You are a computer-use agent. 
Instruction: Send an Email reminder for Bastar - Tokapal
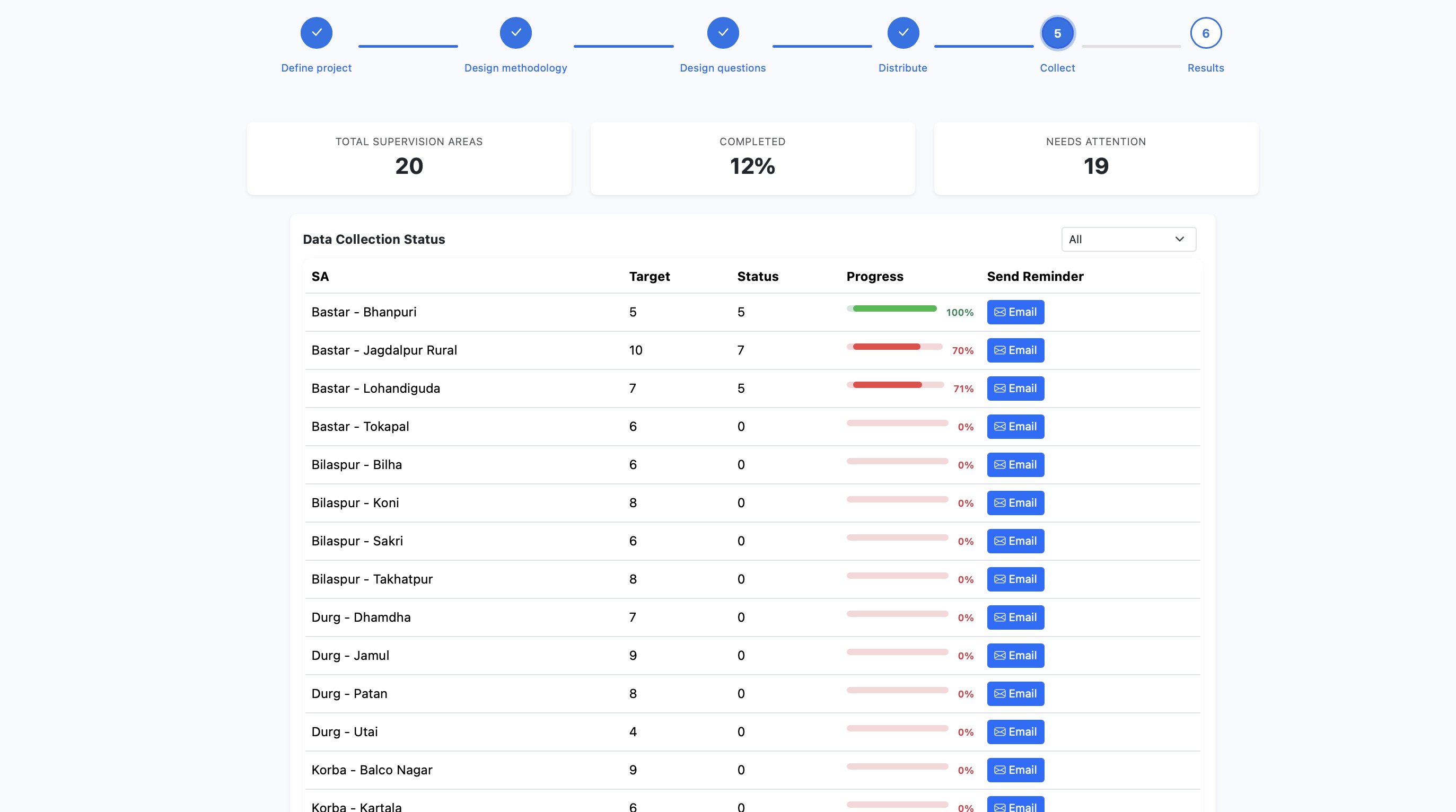click(1015, 427)
